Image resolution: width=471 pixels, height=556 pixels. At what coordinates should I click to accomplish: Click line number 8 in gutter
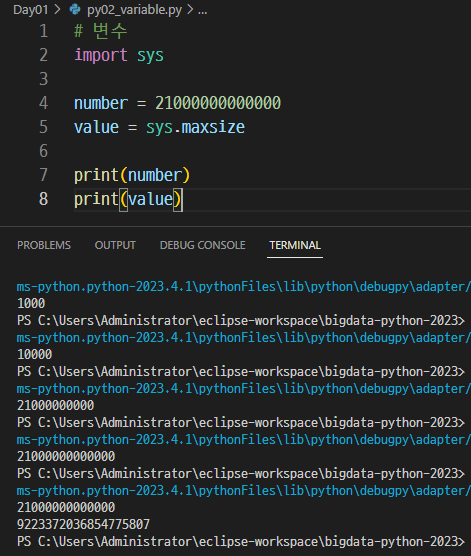point(43,199)
